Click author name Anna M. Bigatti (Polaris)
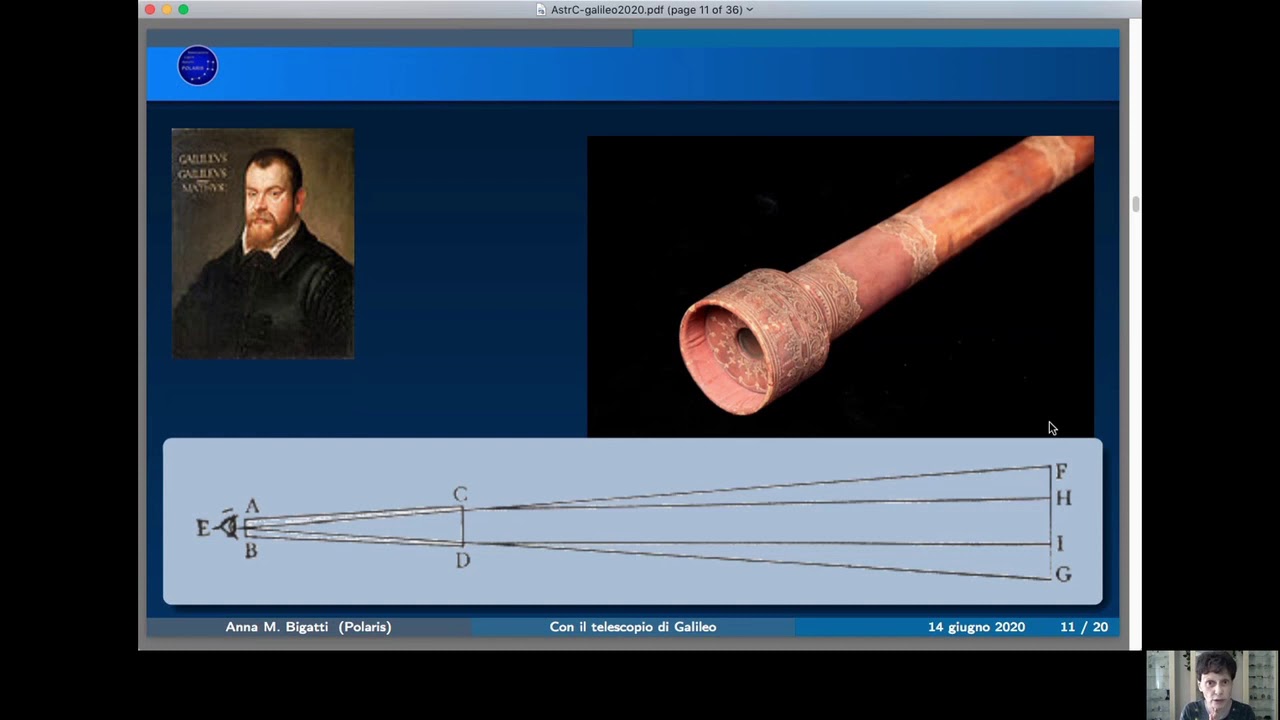1280x720 pixels. coord(308,627)
